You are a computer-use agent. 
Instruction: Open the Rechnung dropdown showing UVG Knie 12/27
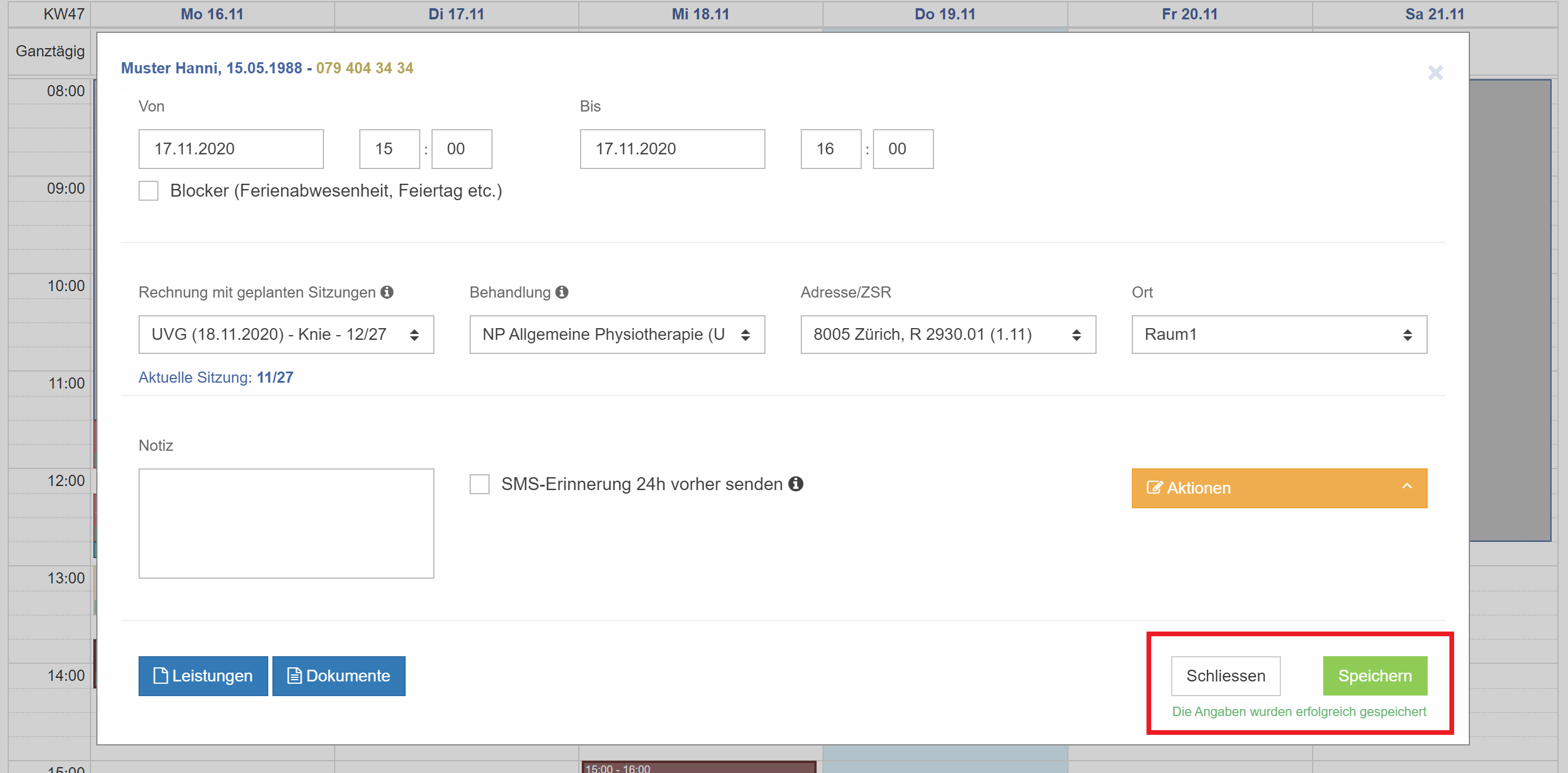pyautogui.click(x=286, y=334)
